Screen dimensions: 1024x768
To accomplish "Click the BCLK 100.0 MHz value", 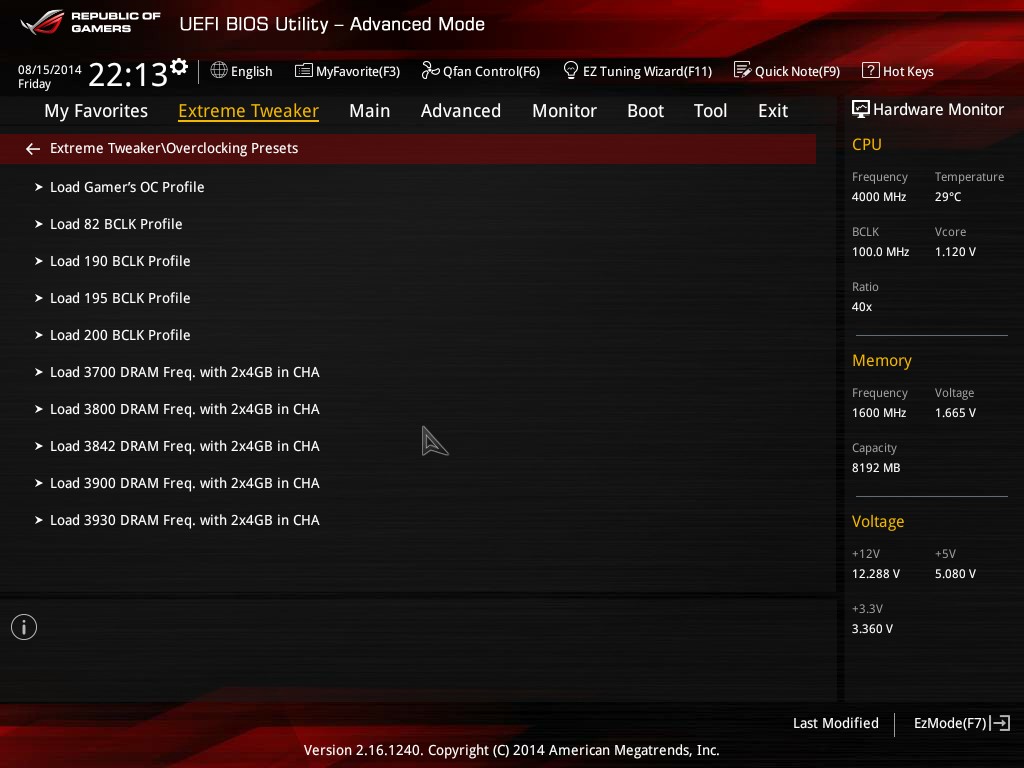I will pyautogui.click(x=880, y=251).
